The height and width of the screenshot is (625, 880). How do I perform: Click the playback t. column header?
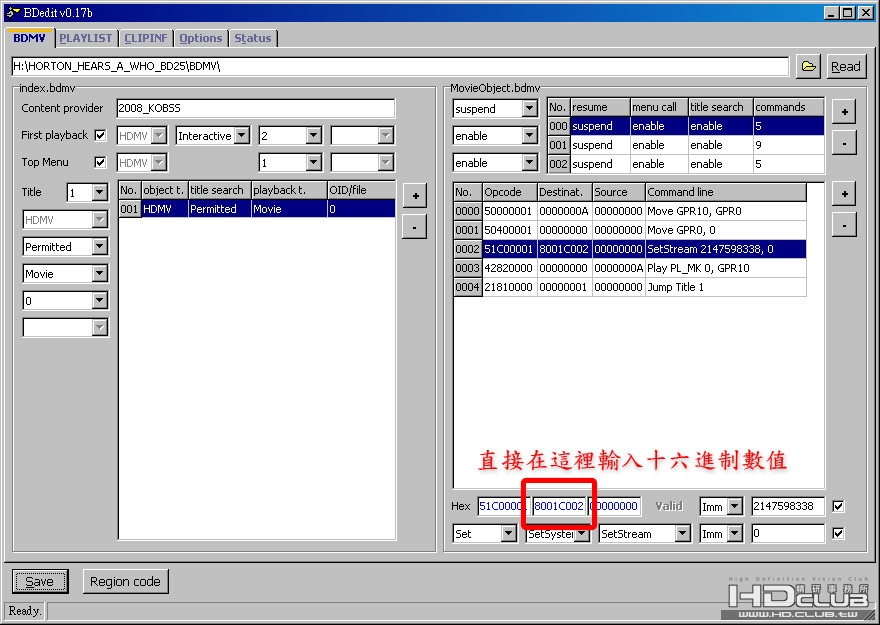289,190
